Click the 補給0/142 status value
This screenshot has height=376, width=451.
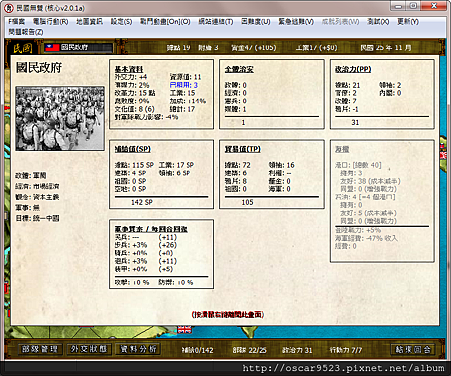coord(198,350)
